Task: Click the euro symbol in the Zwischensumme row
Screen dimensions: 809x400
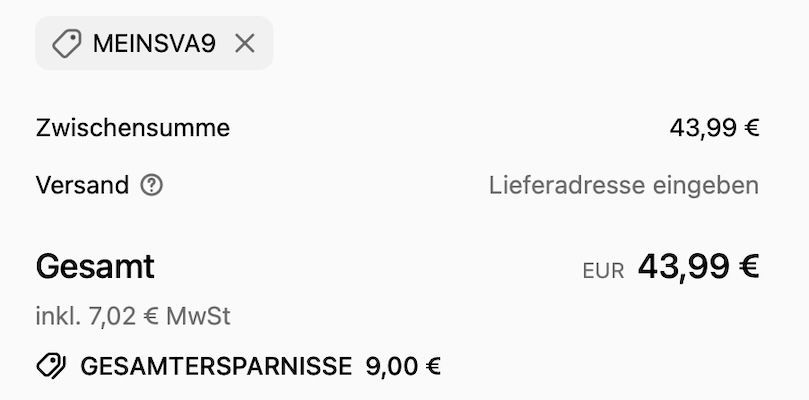Action: click(752, 128)
